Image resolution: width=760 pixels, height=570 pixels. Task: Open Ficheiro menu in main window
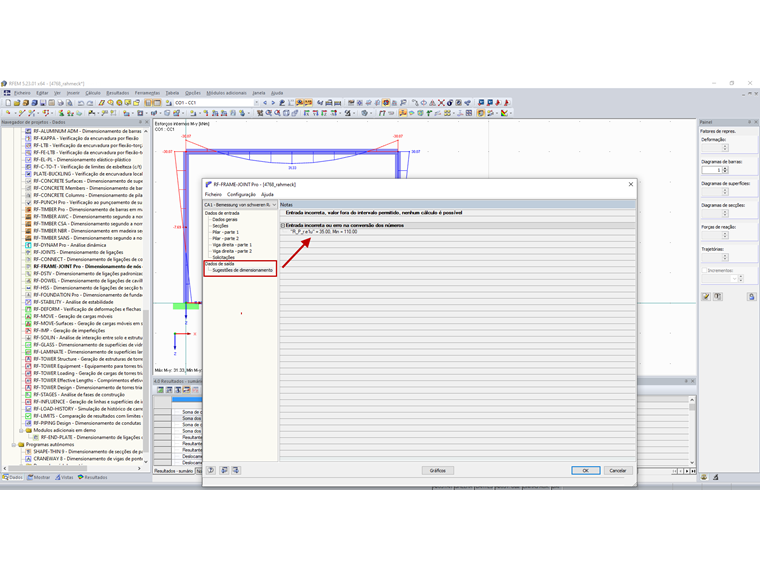coord(22,93)
